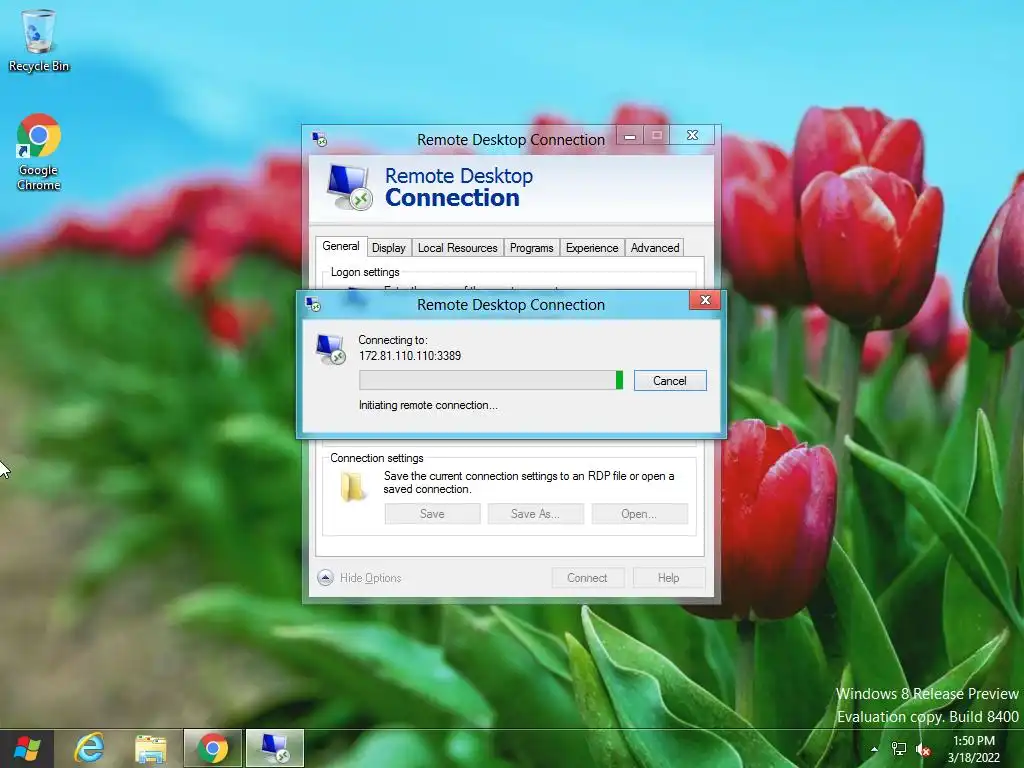Show hidden tray icons arrow
This screenshot has width=1024, height=768.
(x=874, y=749)
